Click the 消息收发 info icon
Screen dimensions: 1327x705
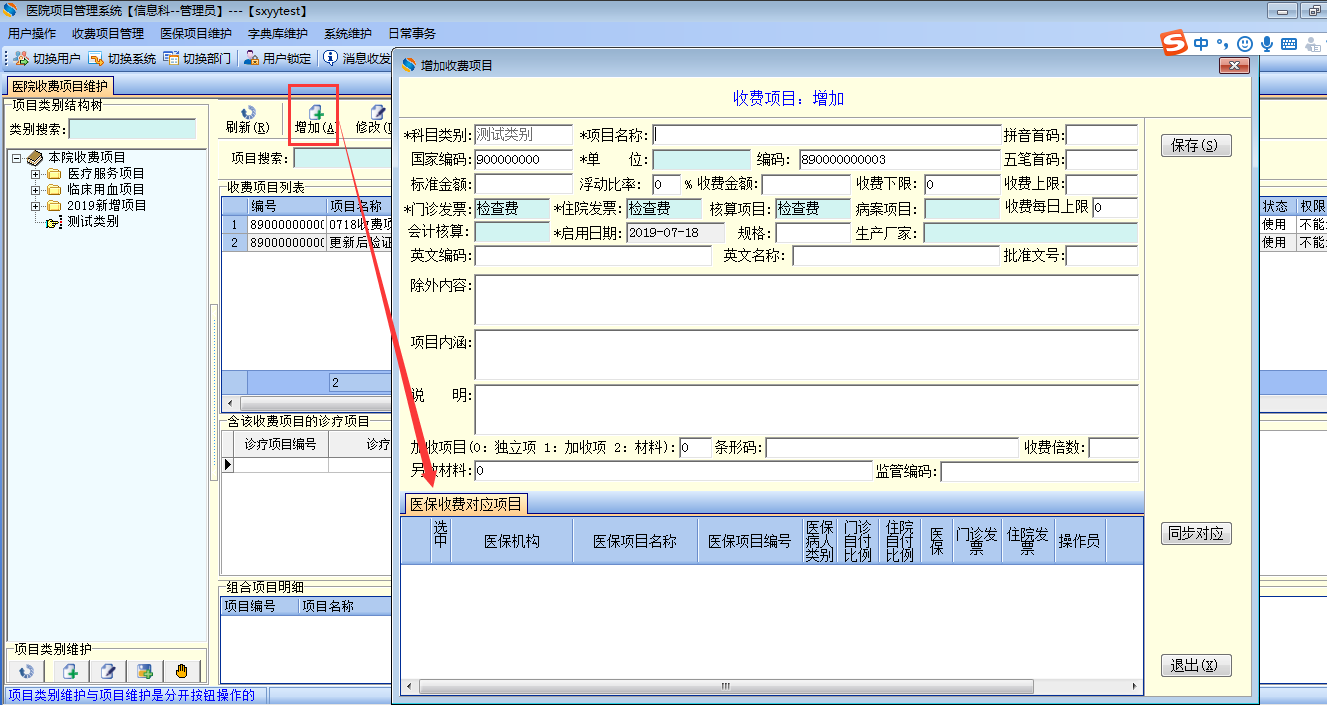click(330, 58)
